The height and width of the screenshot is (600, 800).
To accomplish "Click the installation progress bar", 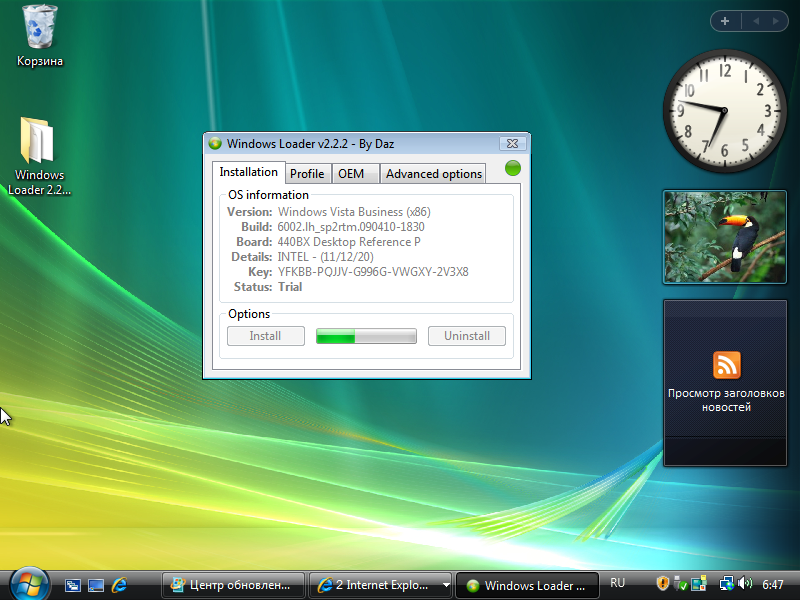I will pos(366,336).
